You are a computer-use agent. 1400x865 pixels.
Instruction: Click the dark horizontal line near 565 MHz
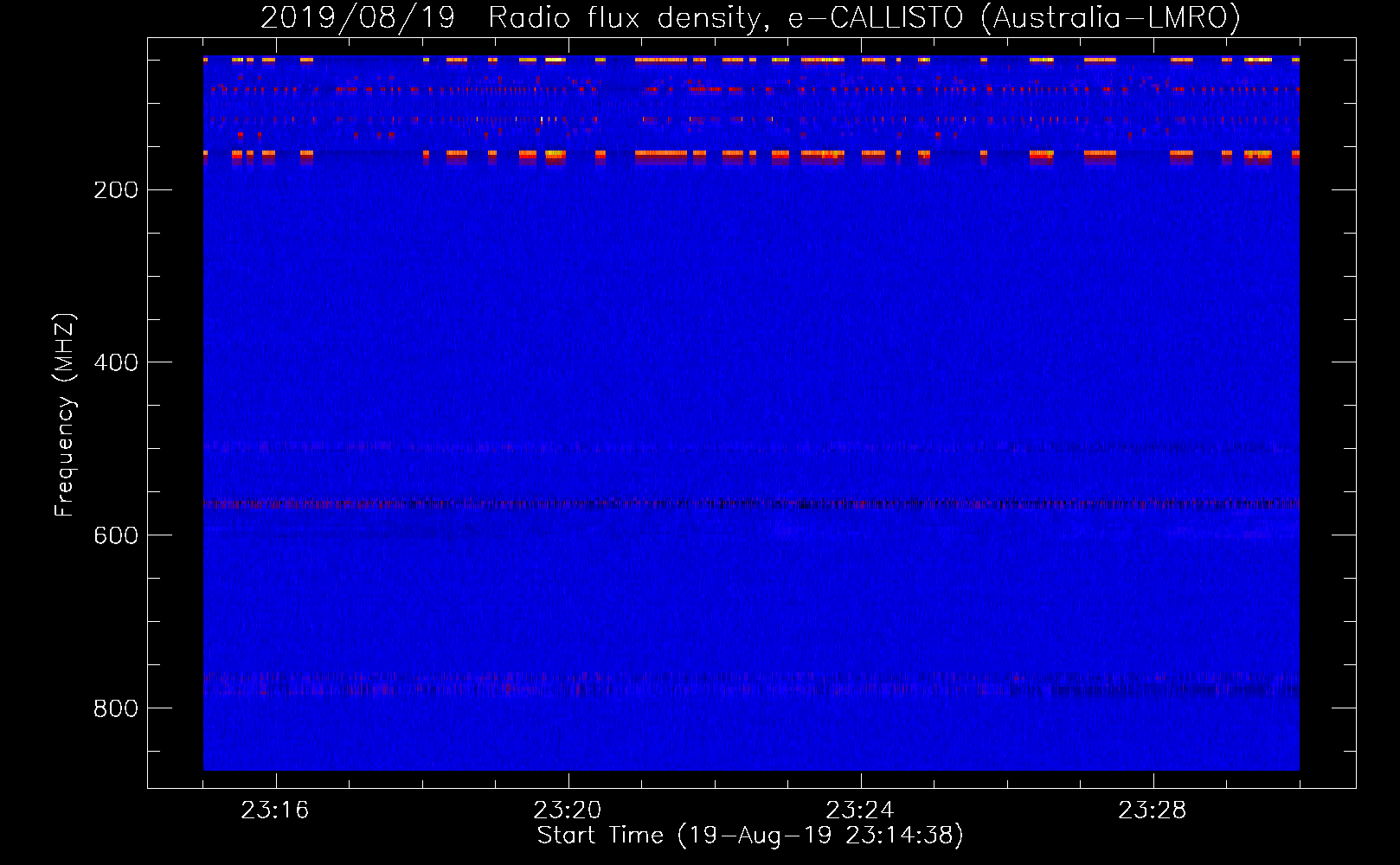(x=751, y=503)
